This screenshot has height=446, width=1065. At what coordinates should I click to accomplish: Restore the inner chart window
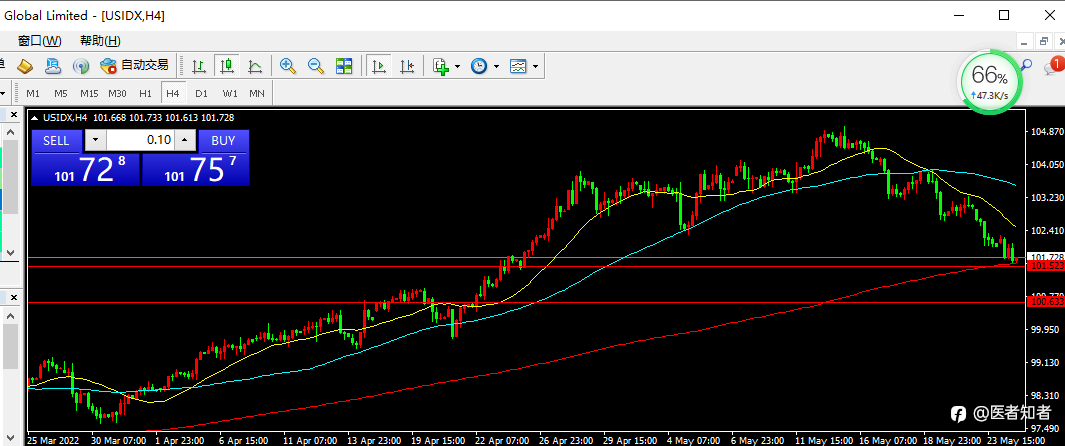click(1044, 41)
